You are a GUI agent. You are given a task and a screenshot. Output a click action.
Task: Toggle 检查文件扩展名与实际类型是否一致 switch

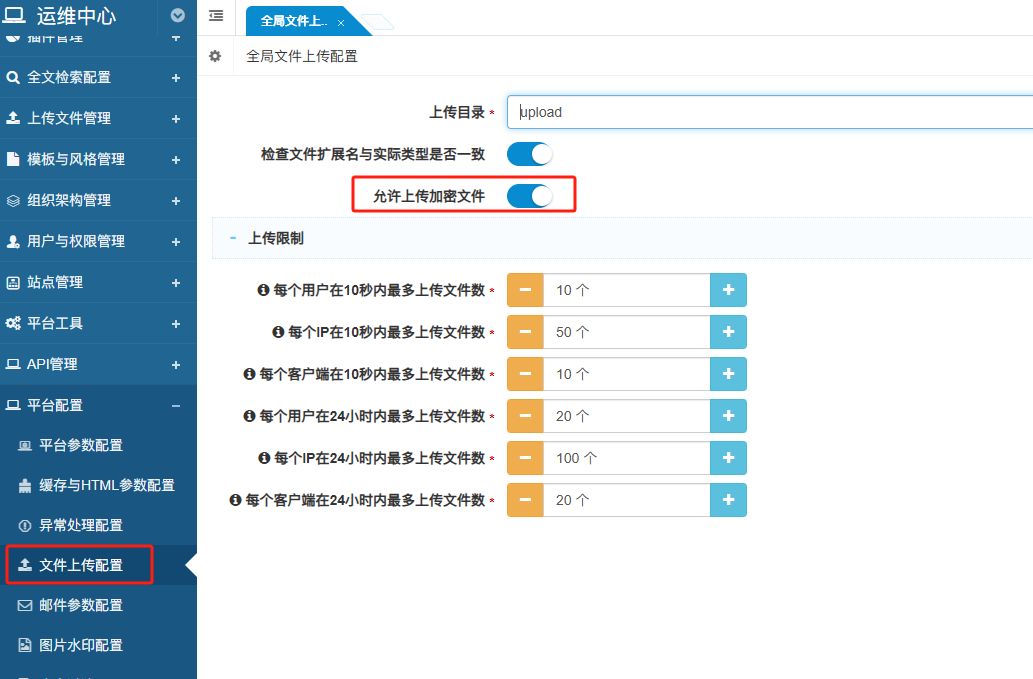click(x=529, y=154)
